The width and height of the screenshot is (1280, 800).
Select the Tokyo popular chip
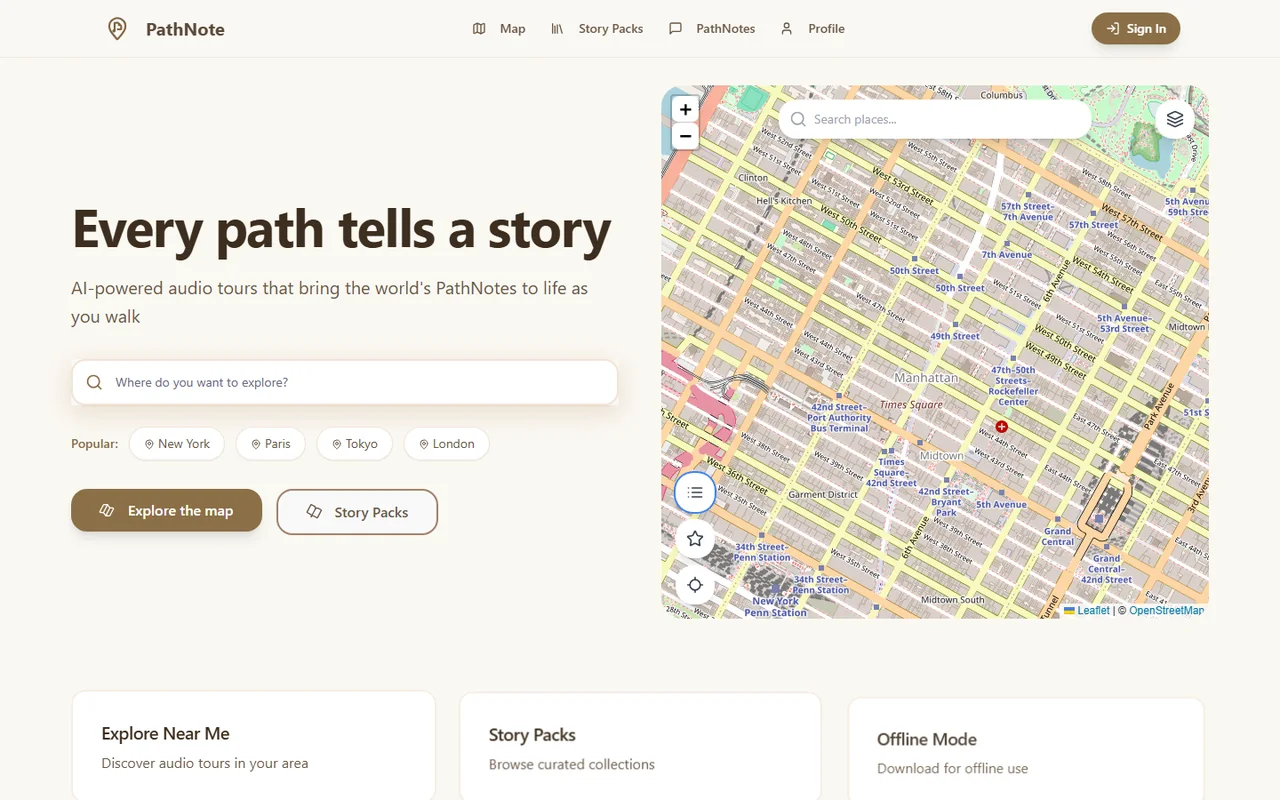click(x=355, y=444)
